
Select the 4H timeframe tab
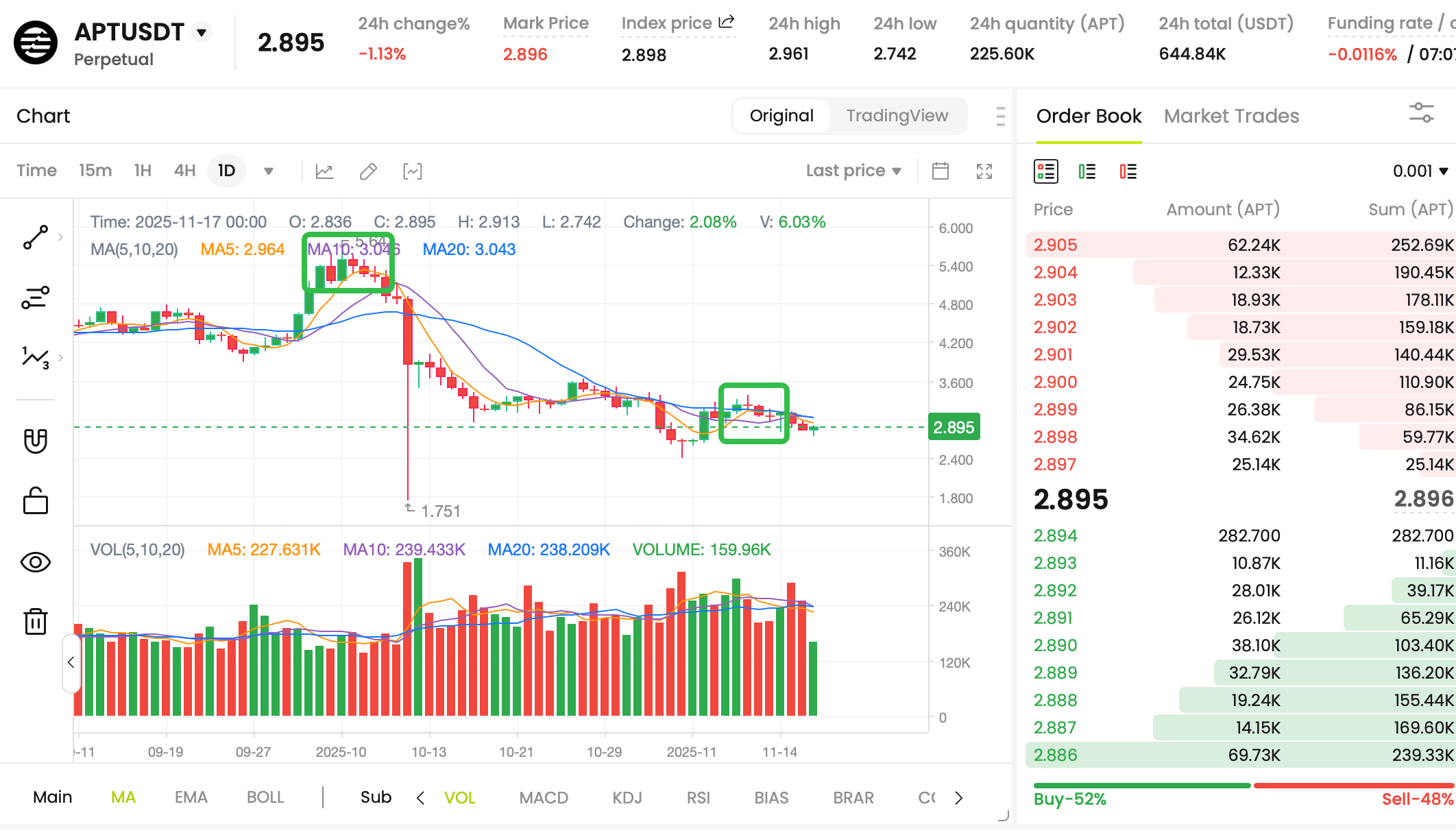pyautogui.click(x=184, y=171)
